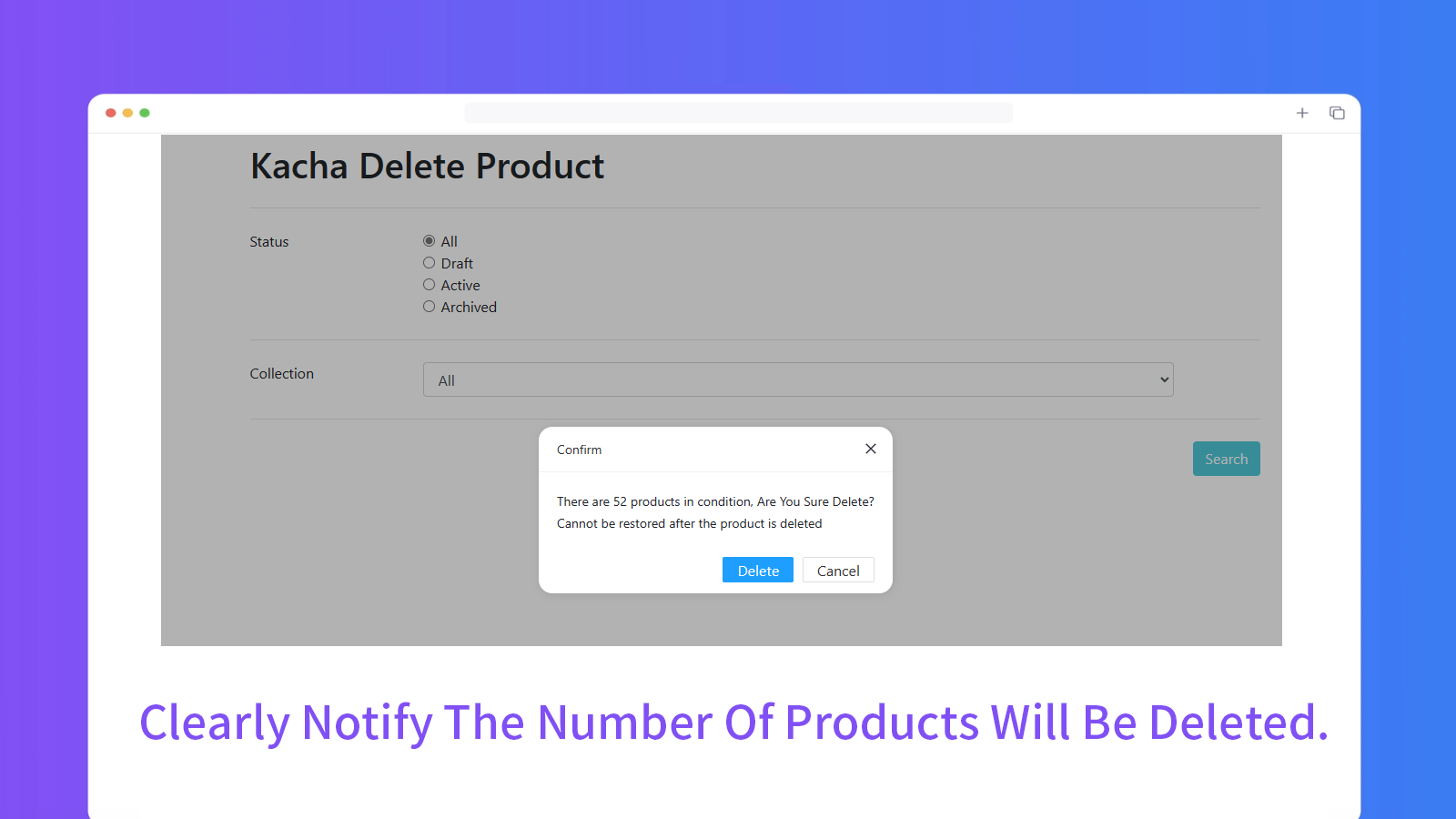Click the warning text about 52 products
1456x819 pixels.
(x=715, y=501)
